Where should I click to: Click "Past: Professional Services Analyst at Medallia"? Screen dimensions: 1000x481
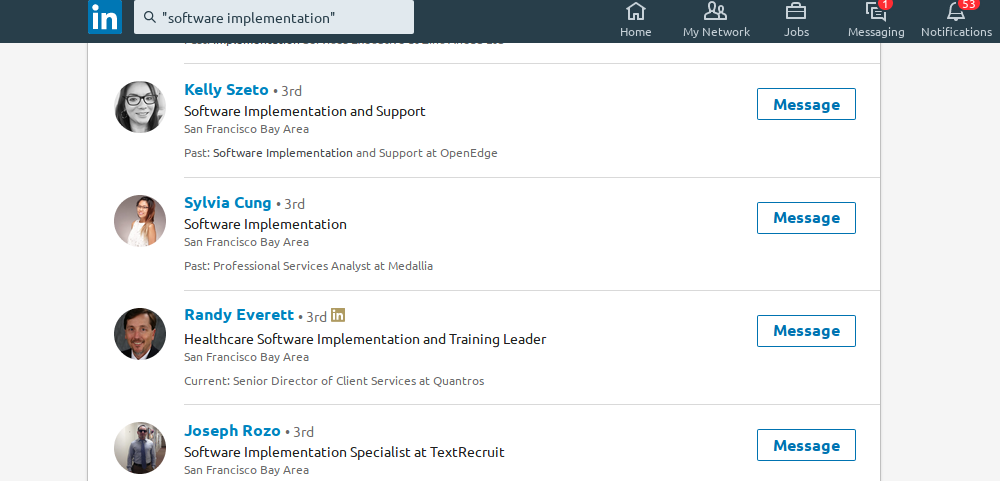(309, 266)
